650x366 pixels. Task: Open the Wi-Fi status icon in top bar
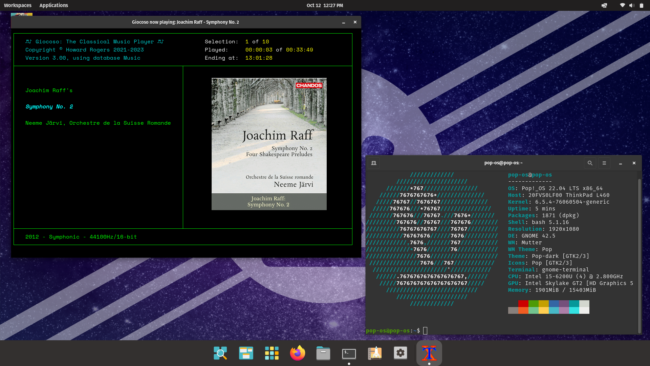point(622,5)
